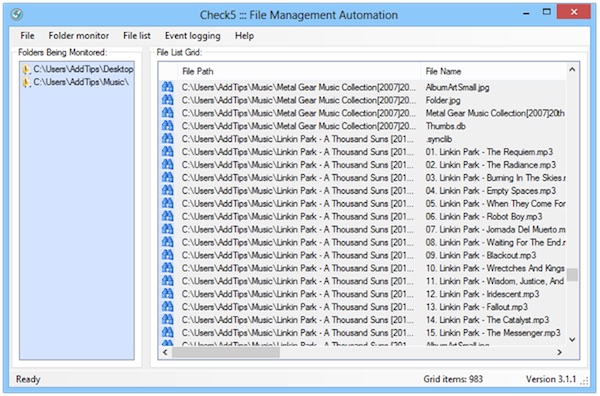Screen dimensions: 600x396
Task: Click binoculars icon for The Radiance.mp3 row
Action: coord(167,165)
